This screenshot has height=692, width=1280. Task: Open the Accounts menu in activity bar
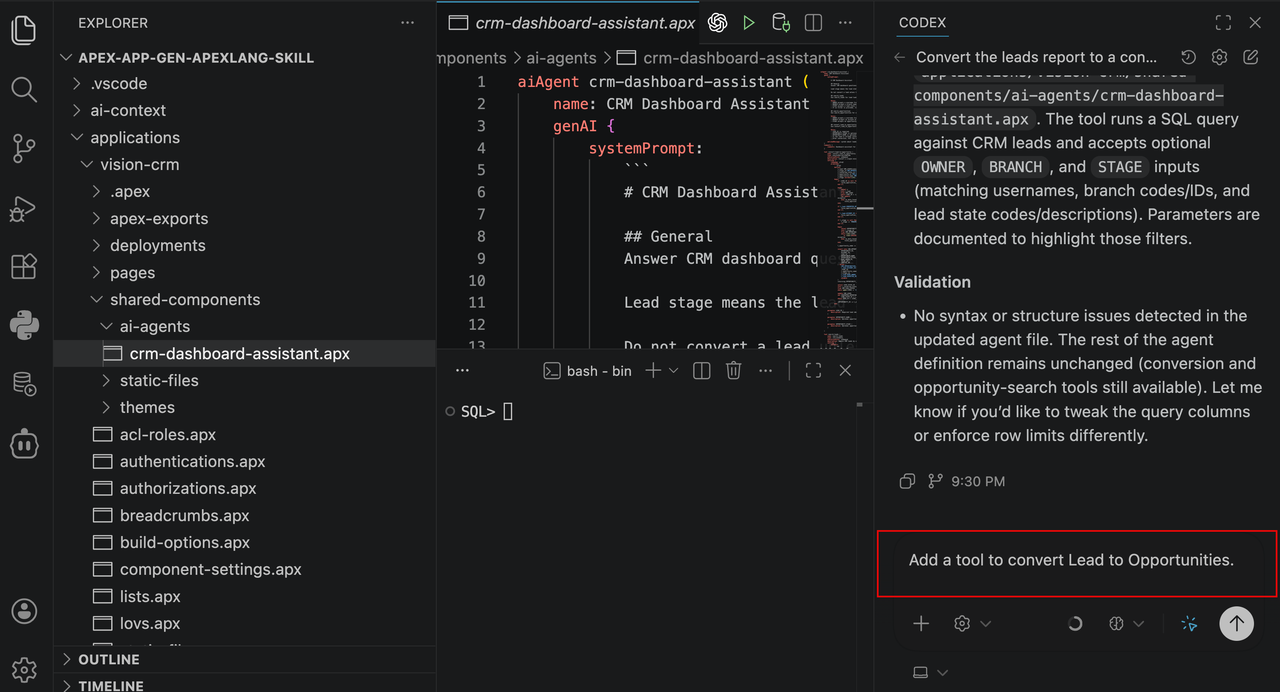[x=24, y=610]
